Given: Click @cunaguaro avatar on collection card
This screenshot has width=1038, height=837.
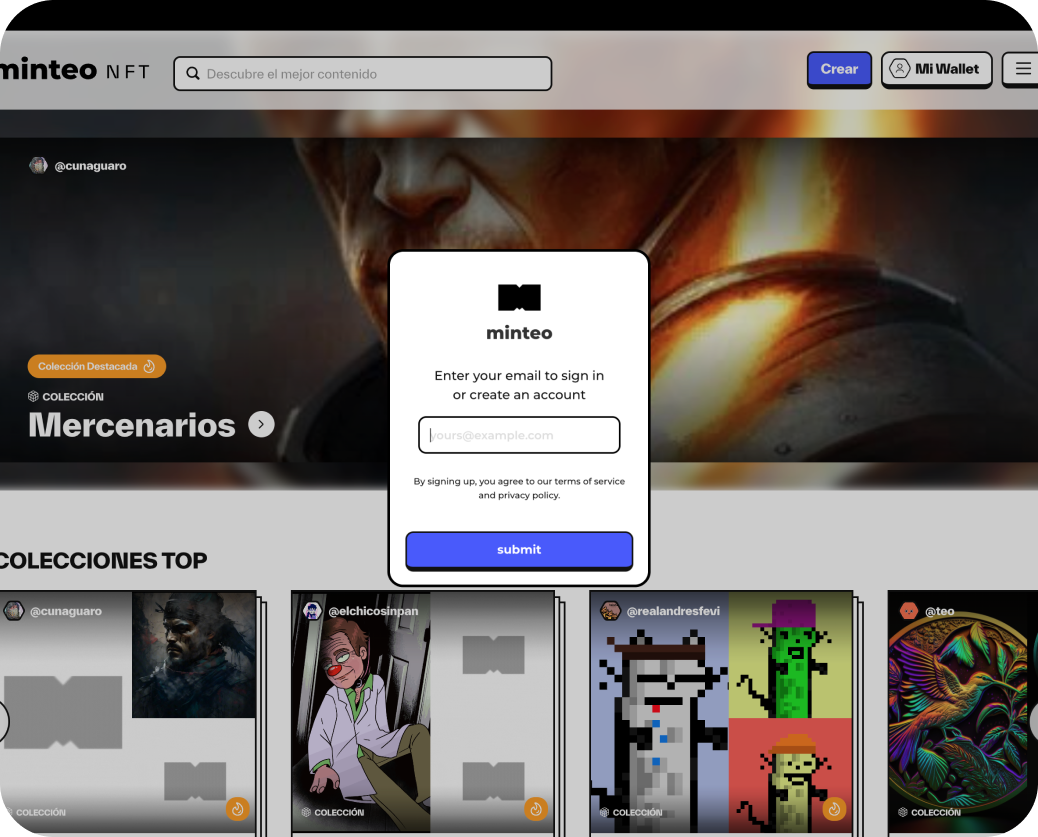Looking at the screenshot, I should point(14,611).
